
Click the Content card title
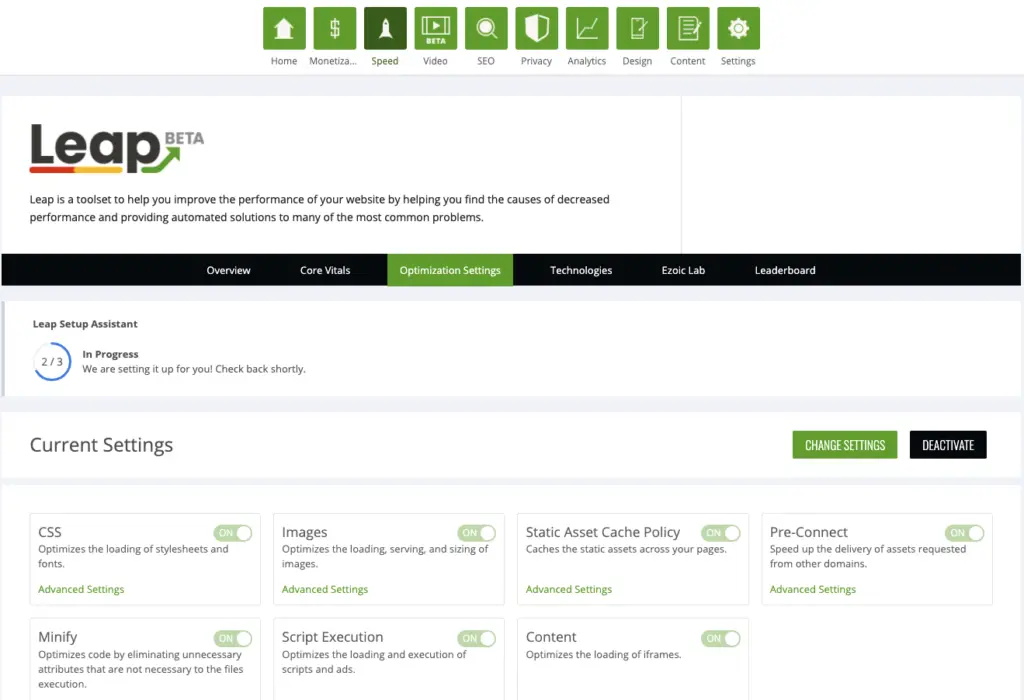[x=551, y=637]
